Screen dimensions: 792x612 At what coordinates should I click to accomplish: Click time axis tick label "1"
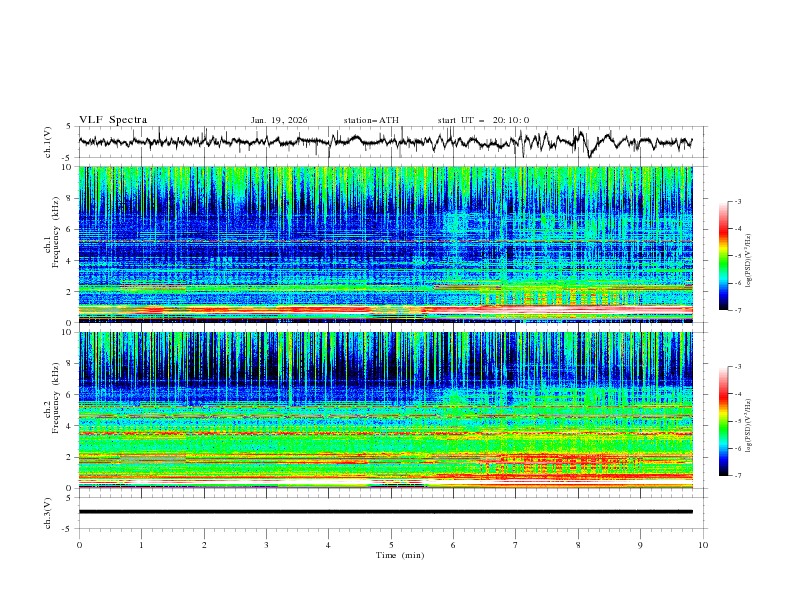(141, 545)
